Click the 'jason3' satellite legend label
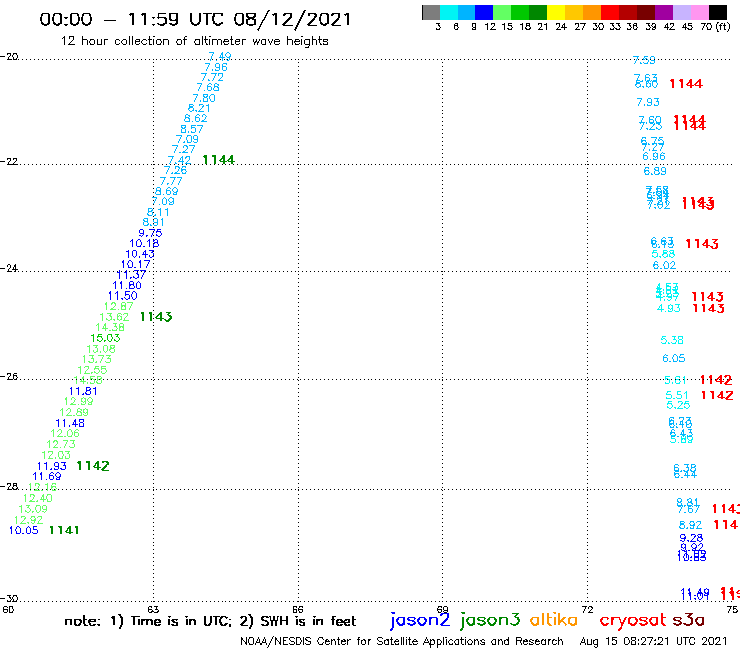This screenshot has height=650, width=740. 490,620
